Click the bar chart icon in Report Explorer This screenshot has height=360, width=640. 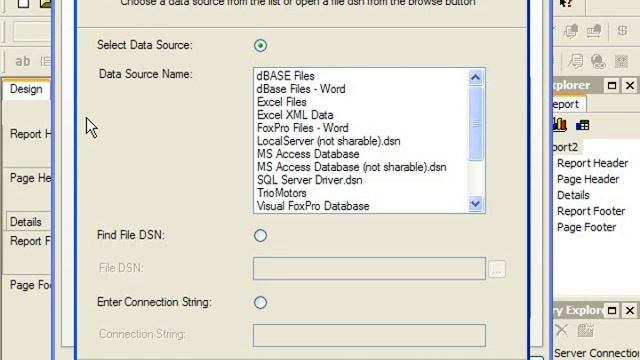tap(560, 124)
